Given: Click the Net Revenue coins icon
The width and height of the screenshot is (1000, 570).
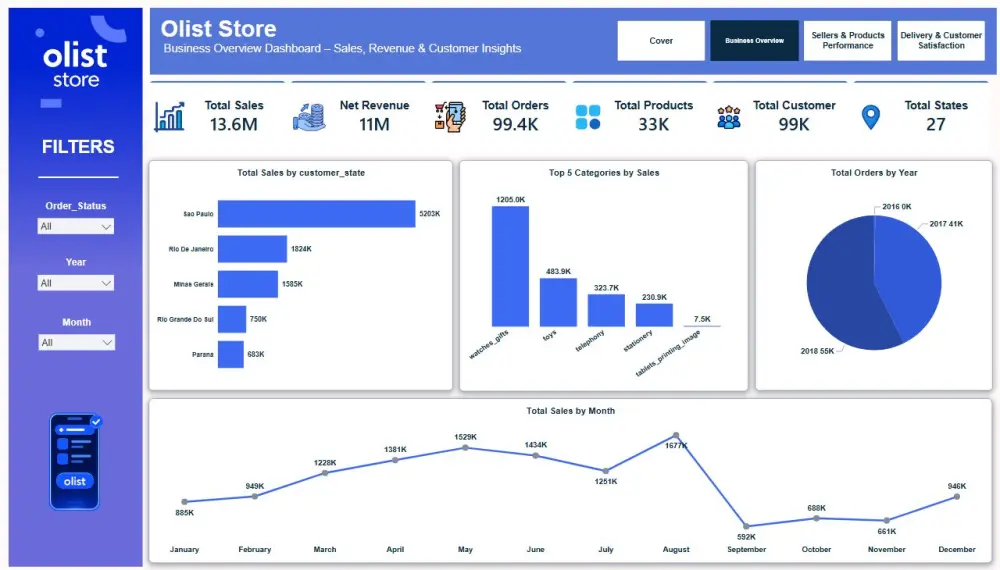Looking at the screenshot, I should tap(309, 117).
